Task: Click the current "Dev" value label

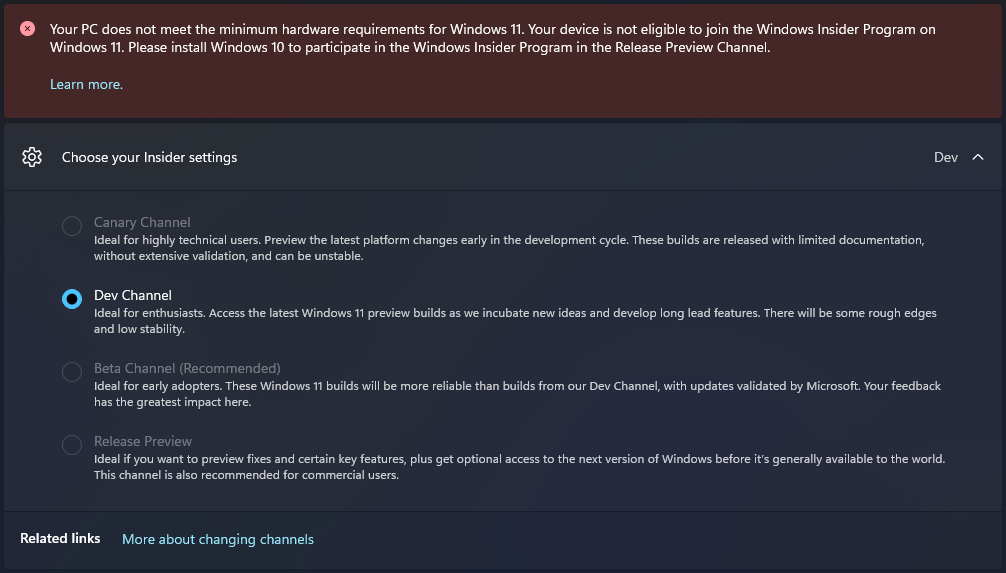Action: point(945,157)
